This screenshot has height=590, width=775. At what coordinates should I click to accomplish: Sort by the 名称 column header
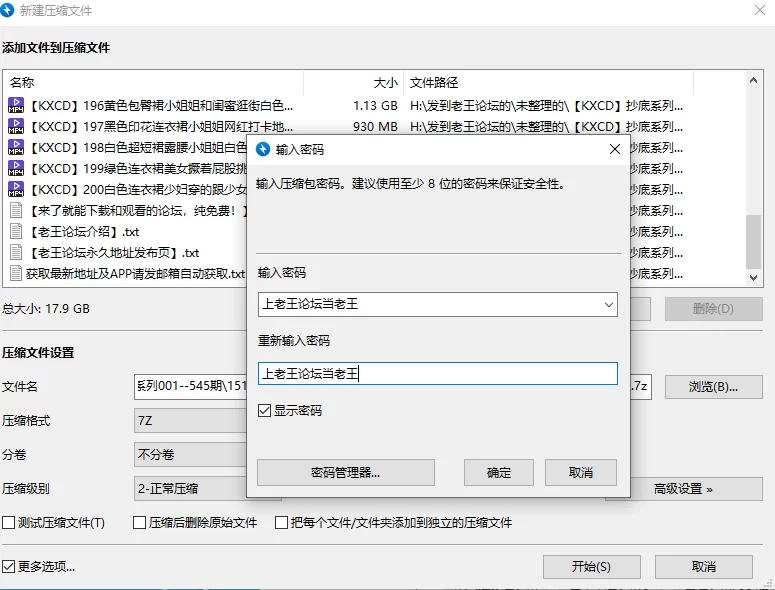[x=153, y=83]
